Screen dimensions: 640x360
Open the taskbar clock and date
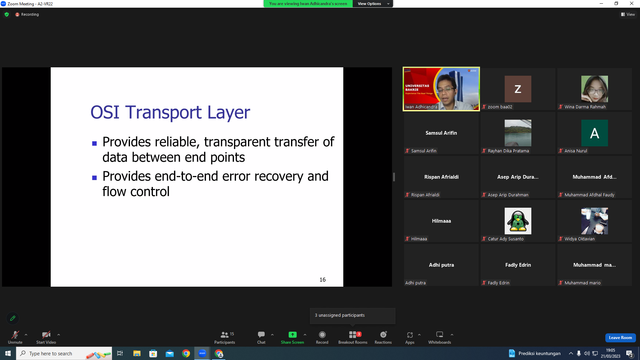pos(611,353)
